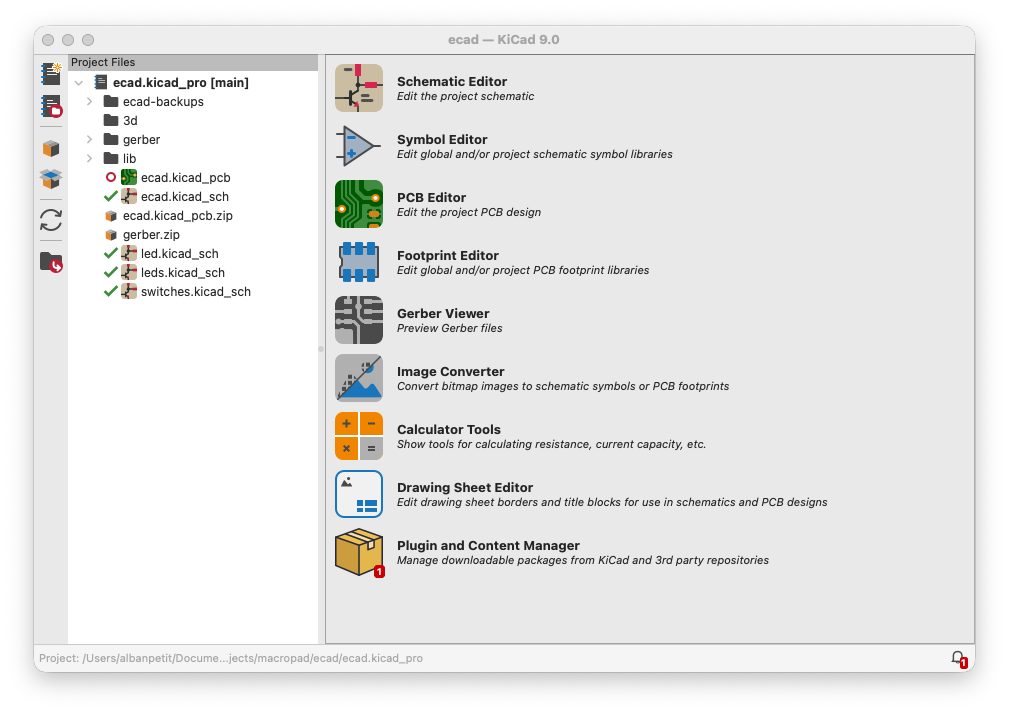This screenshot has height=714, width=1009.
Task: Expand the ecad-backups folder
Action: click(89, 102)
